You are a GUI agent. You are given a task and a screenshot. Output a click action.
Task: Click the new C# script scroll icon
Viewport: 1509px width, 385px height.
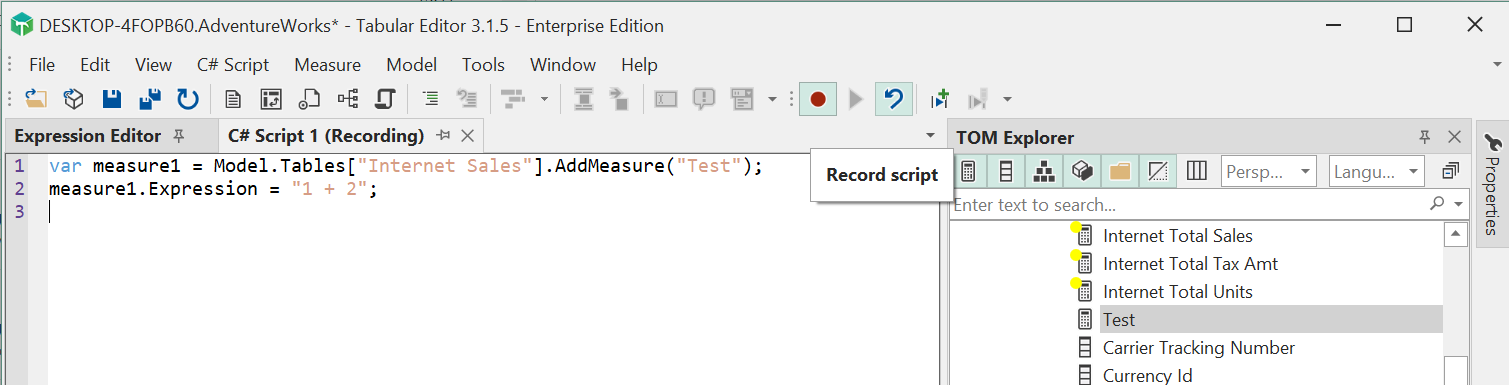pyautogui.click(x=385, y=99)
